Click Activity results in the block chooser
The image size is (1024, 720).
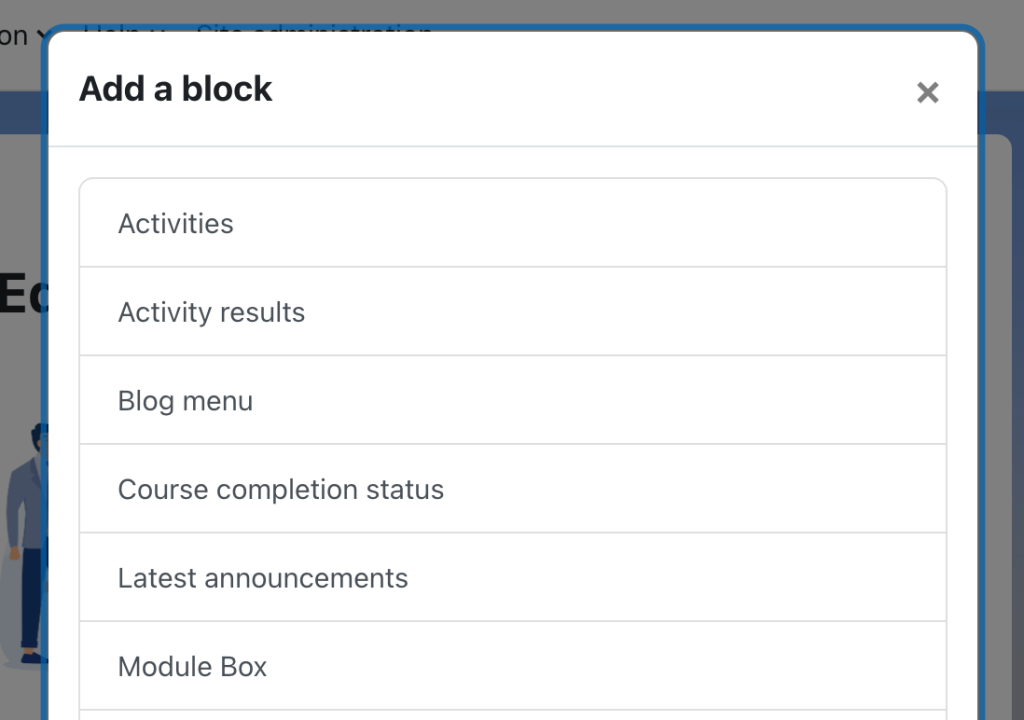211,311
